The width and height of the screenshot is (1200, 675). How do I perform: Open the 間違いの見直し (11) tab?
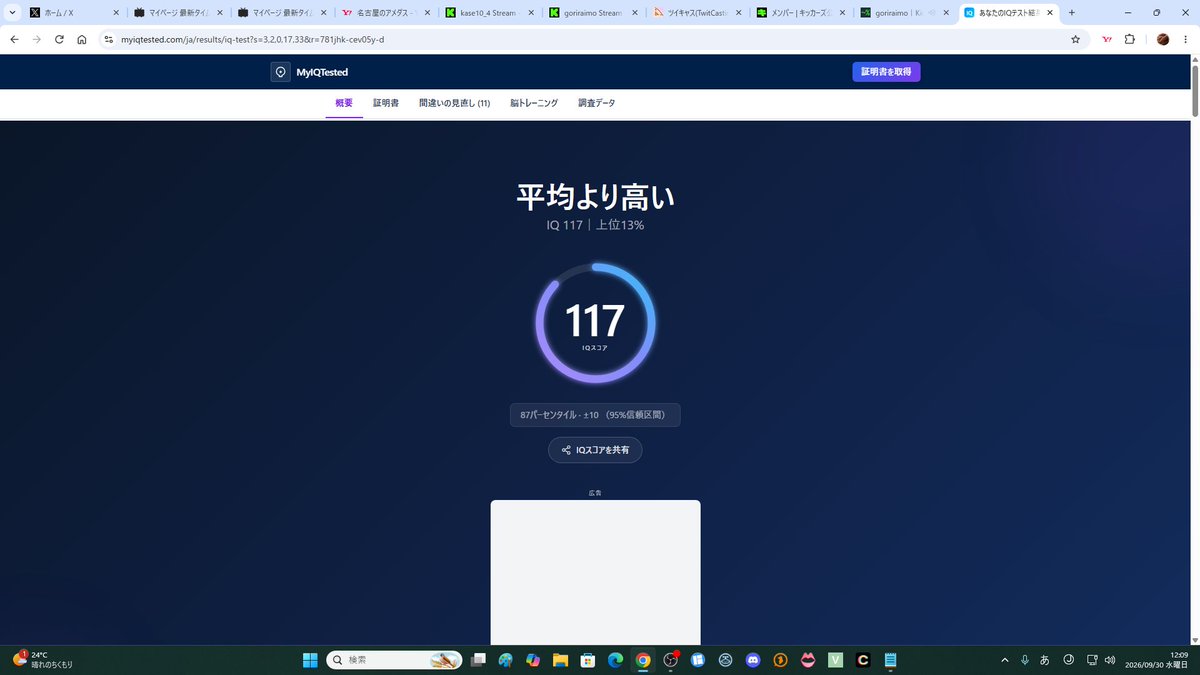(455, 103)
